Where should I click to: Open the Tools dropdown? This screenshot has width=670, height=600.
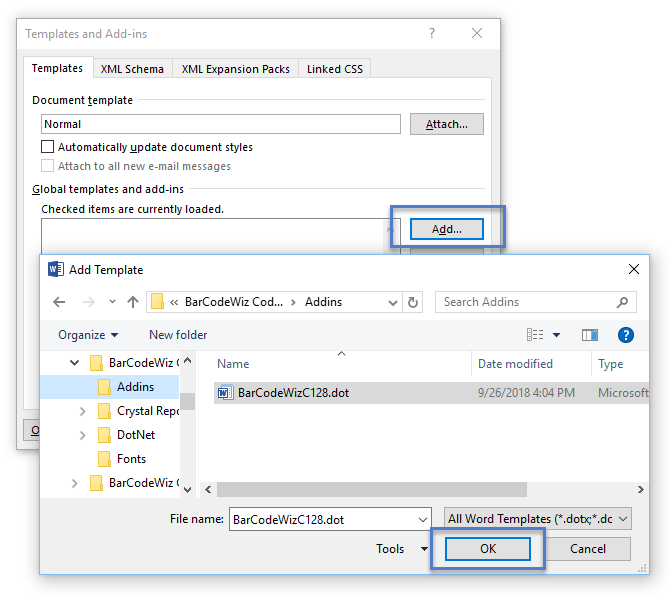[x=402, y=548]
